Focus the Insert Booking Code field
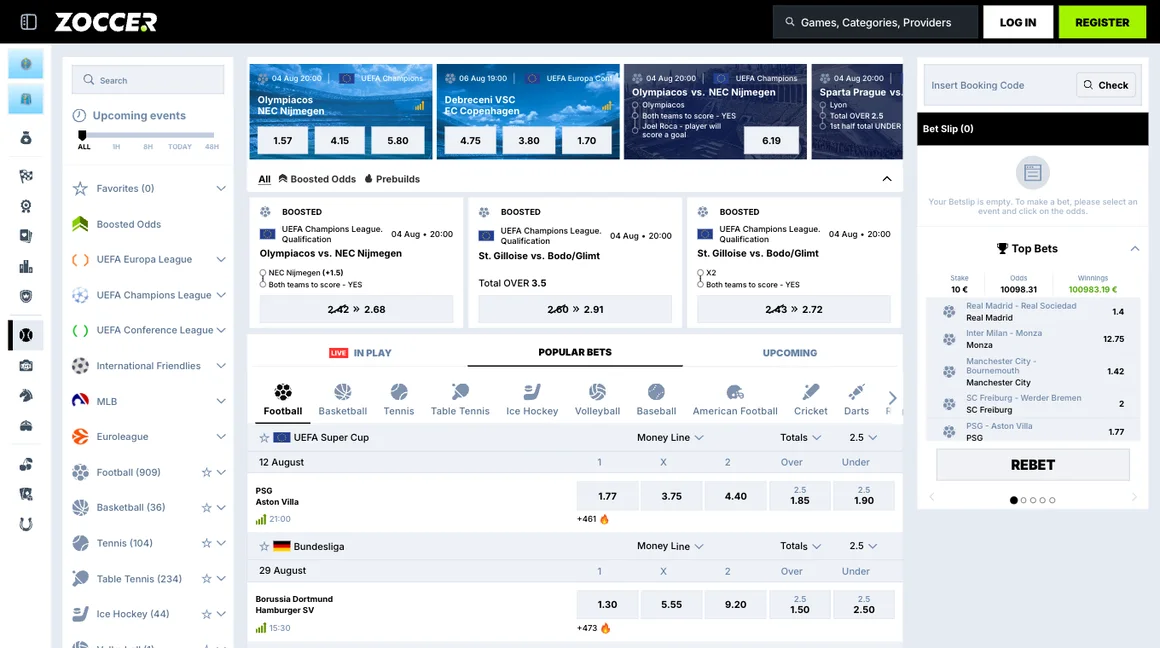Viewport: 1160px width, 648px height. (x=999, y=85)
